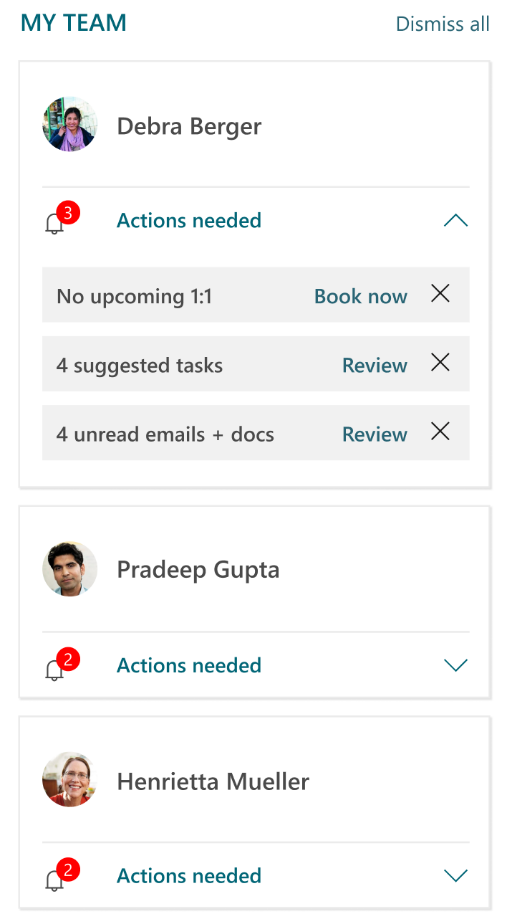Open Pradeep Gupta's profile photo
Screen dimensions: 507x919
click(70, 569)
